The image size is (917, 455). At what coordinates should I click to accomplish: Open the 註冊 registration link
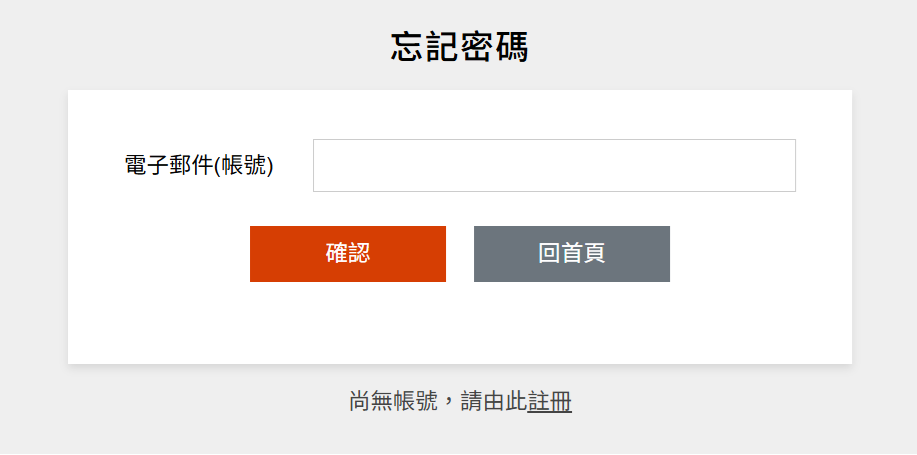click(x=550, y=402)
